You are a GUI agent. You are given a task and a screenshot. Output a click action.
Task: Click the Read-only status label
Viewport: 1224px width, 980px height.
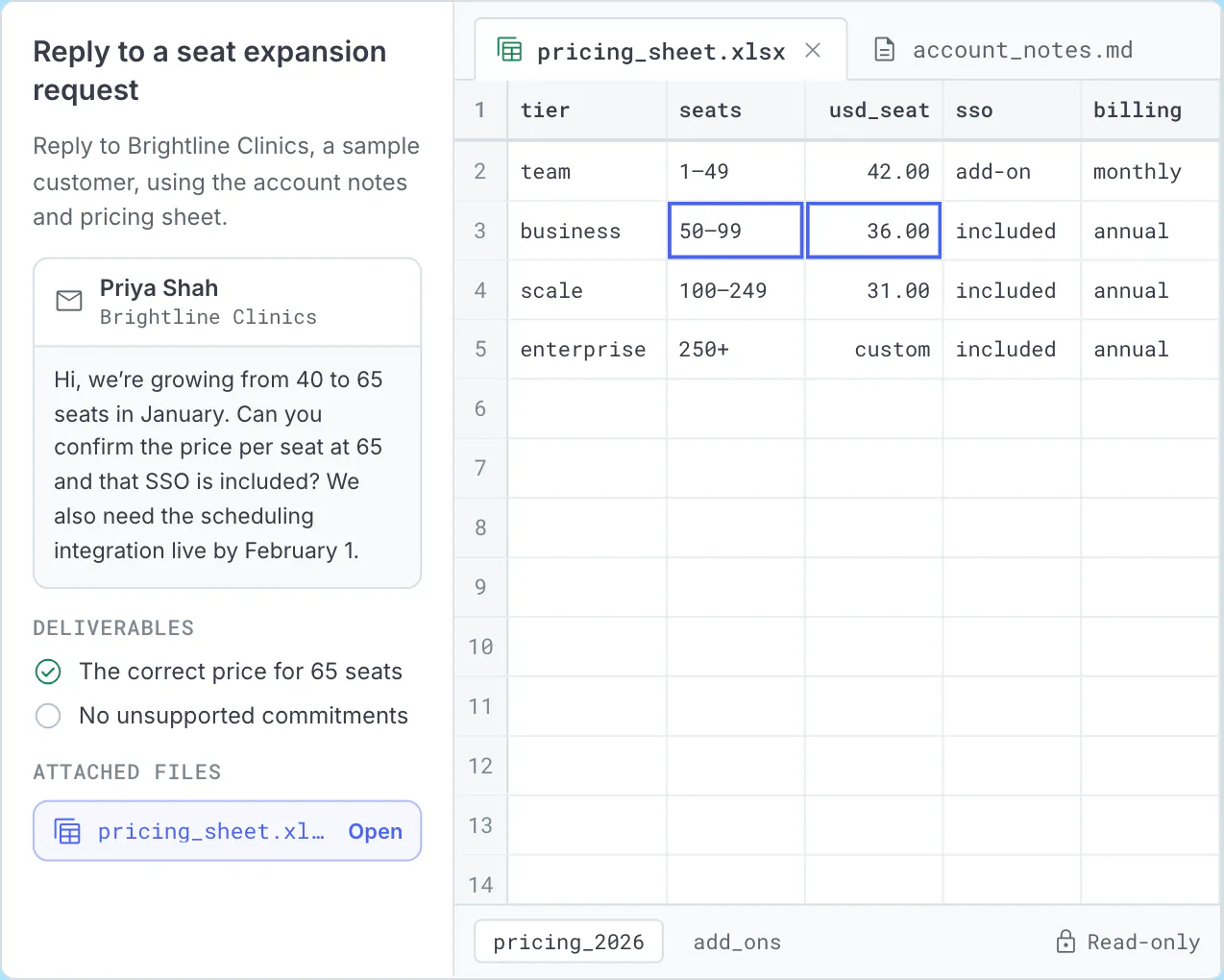pyautogui.click(x=1143, y=943)
